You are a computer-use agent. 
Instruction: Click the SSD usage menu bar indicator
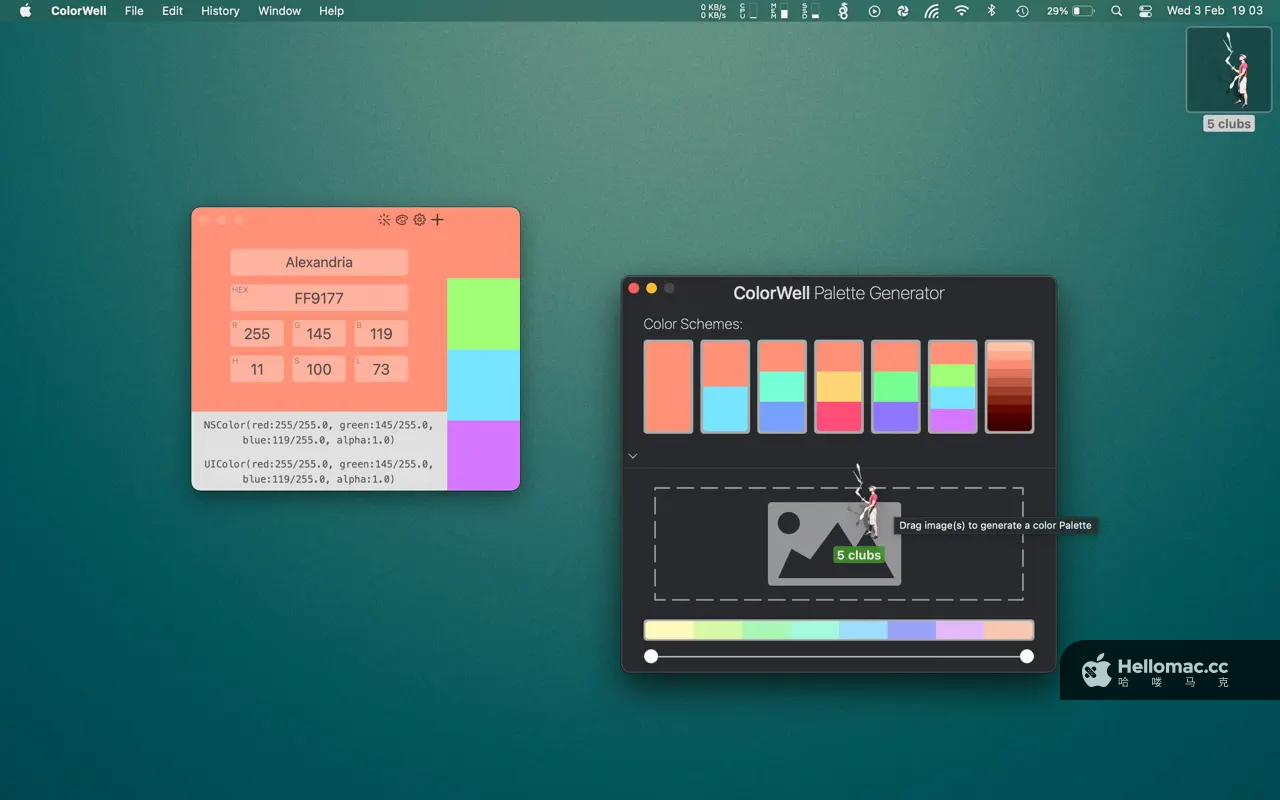[x=811, y=11]
